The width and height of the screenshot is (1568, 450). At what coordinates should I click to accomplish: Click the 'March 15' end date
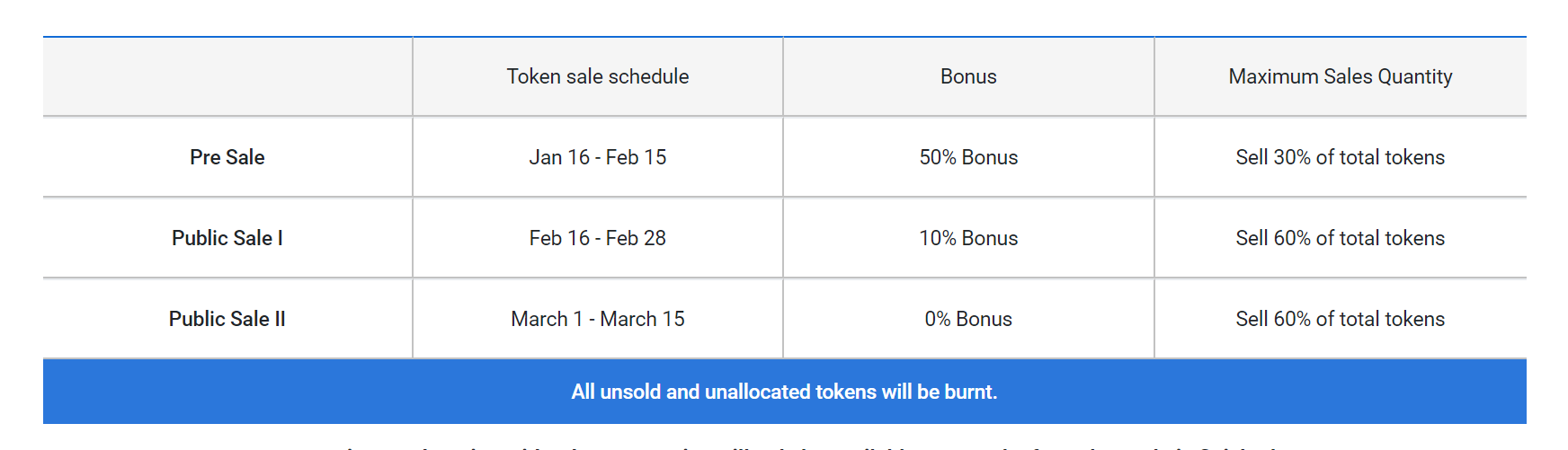[642, 319]
